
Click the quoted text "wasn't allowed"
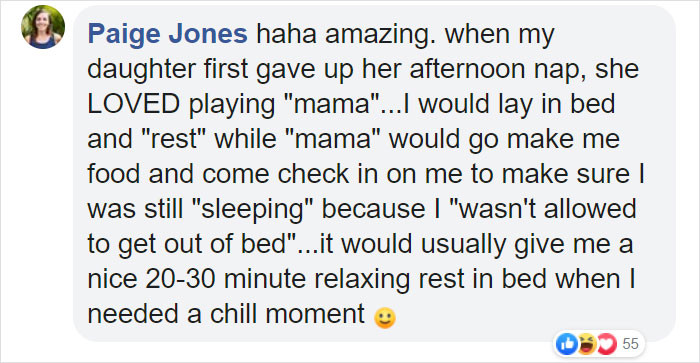pos(543,209)
